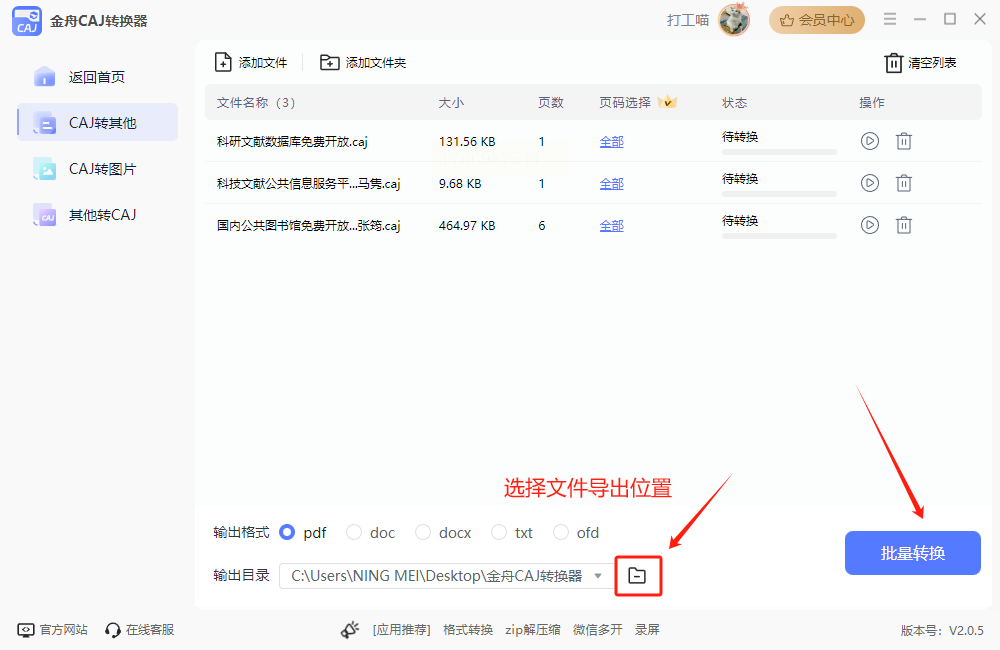
Task: Click the add folder icon
Action: [x=329, y=63]
